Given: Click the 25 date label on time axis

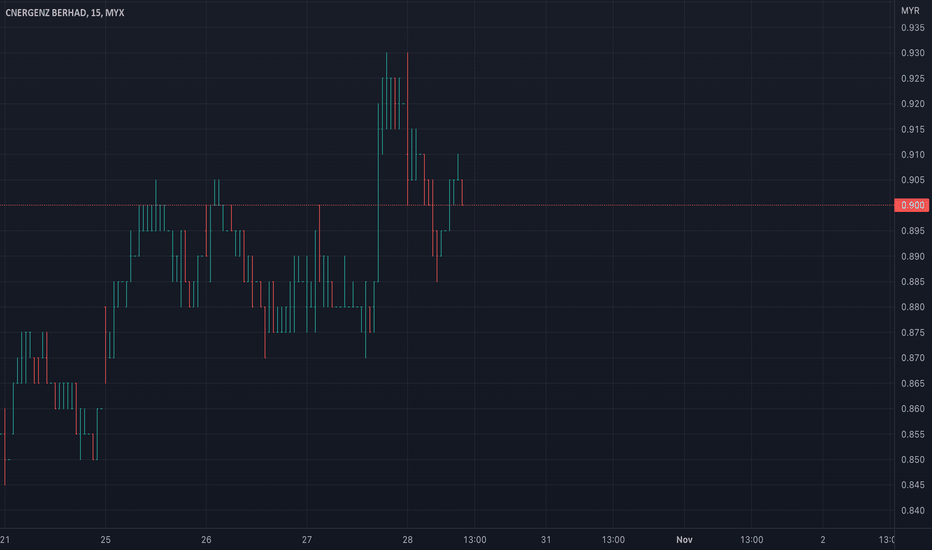Looking at the screenshot, I should click(105, 540).
